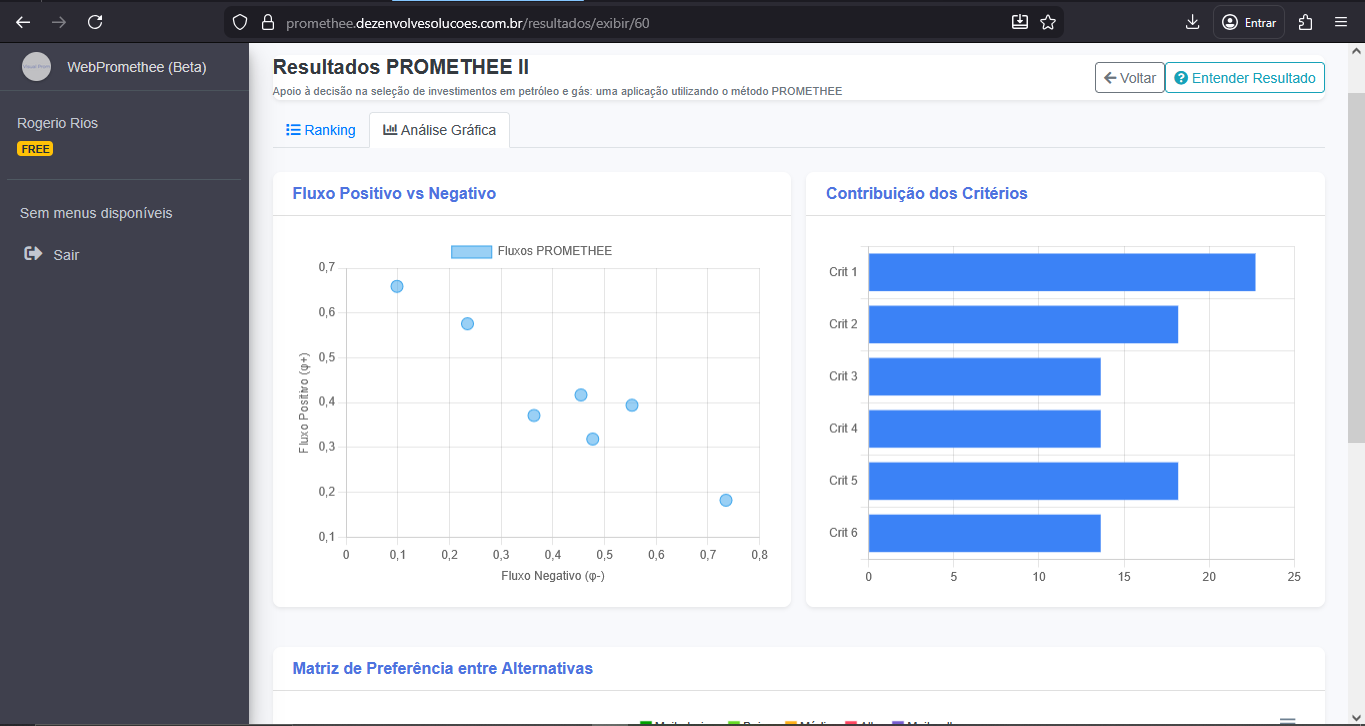Click the tracking protection shield icon
Viewport: 1365px width, 726px height.
point(239,22)
